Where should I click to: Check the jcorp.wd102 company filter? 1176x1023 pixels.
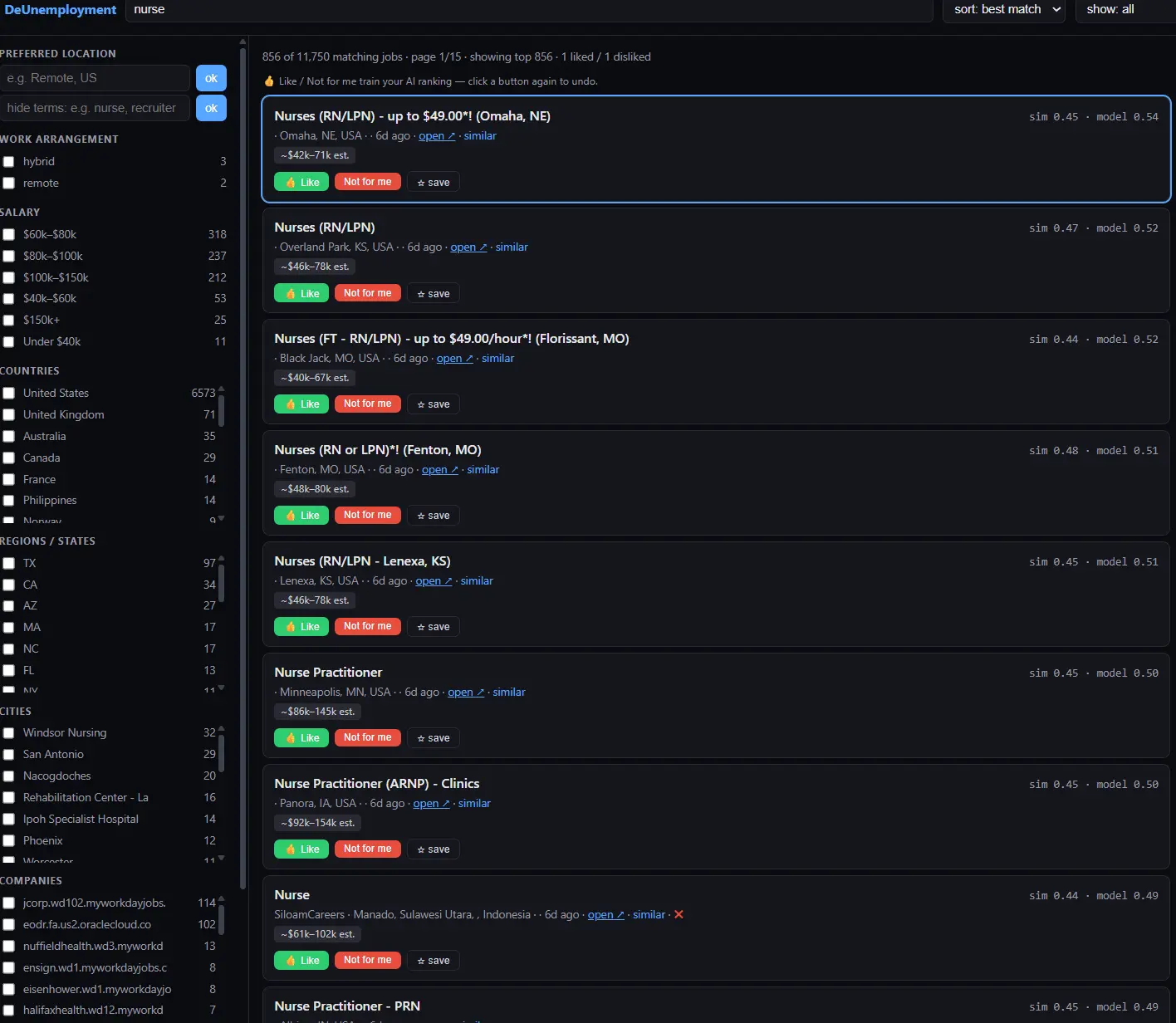tap(9, 903)
